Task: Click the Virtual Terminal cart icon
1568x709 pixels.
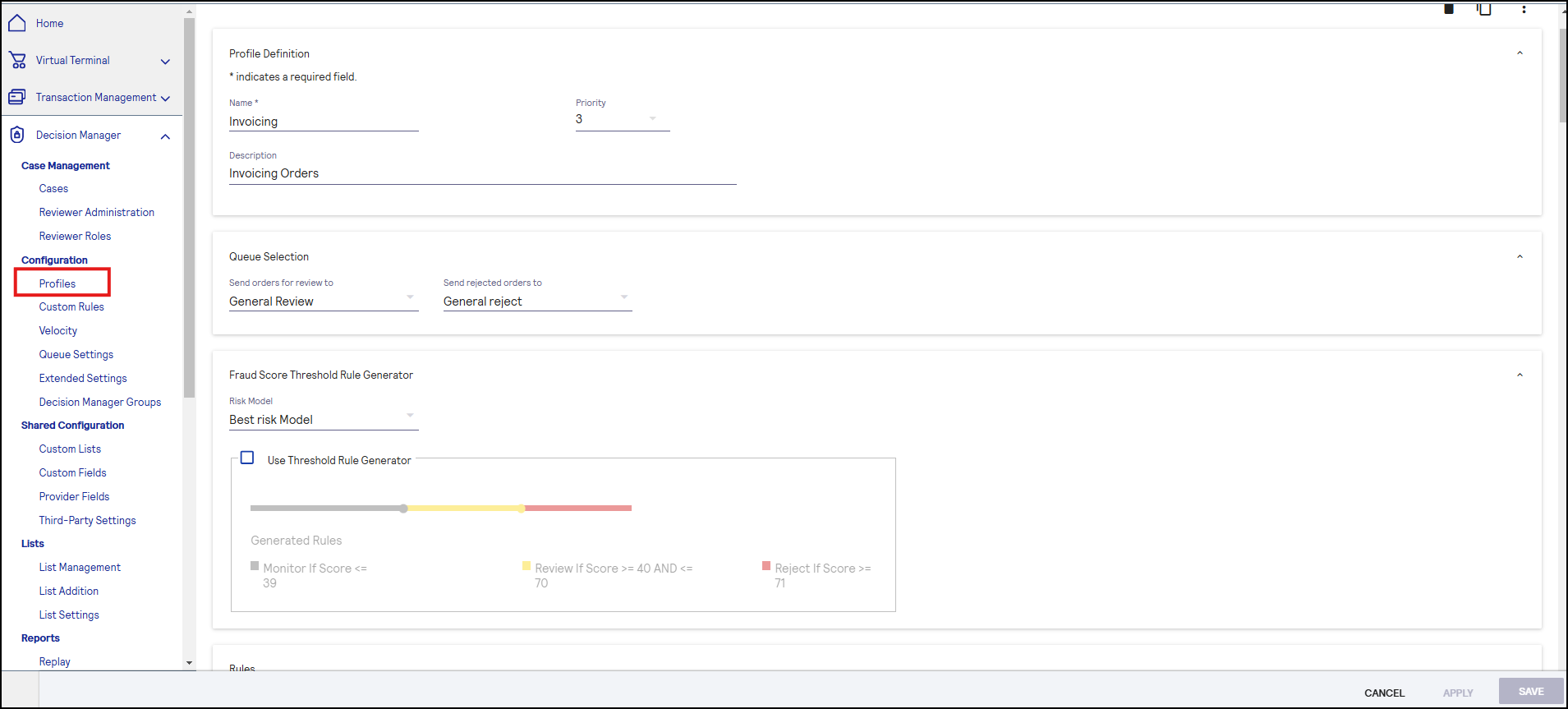Action: 17,60
